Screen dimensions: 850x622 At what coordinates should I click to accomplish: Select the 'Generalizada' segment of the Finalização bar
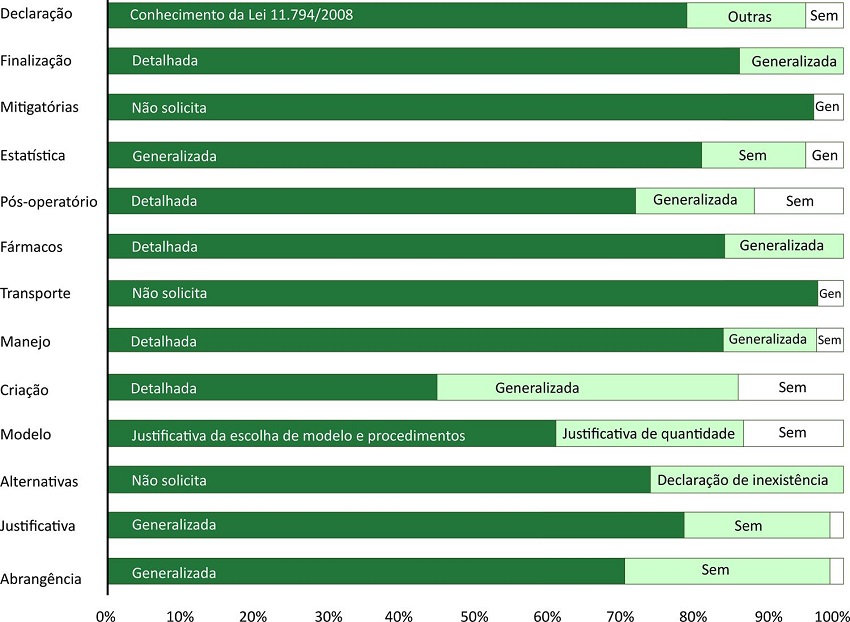tap(791, 61)
